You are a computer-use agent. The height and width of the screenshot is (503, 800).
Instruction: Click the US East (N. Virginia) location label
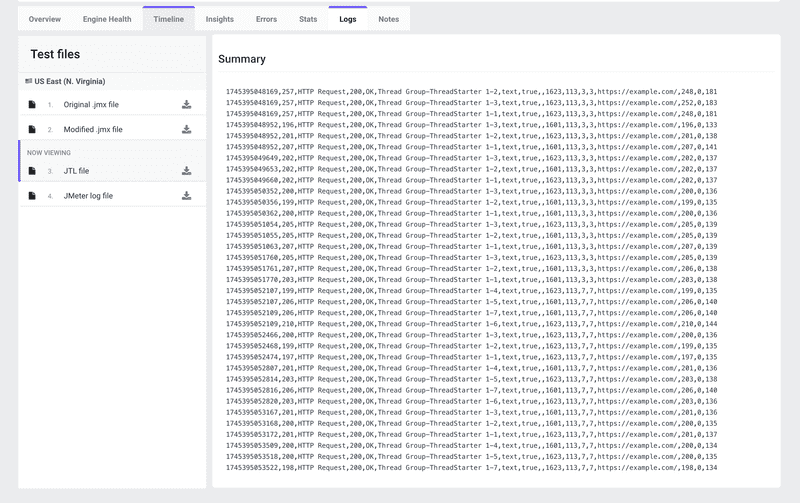click(x=70, y=81)
